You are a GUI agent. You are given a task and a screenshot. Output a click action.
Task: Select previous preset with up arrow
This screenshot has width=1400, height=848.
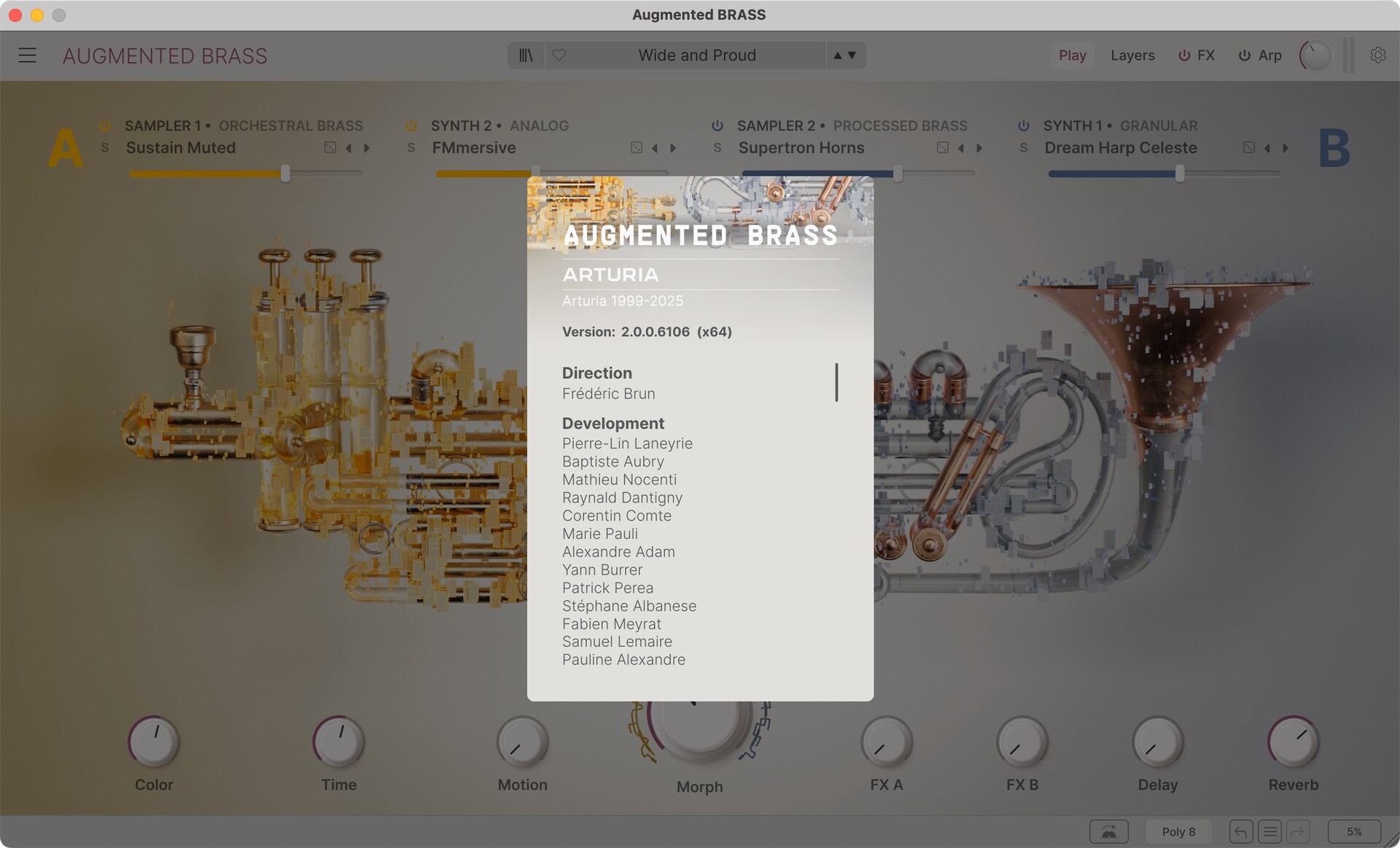837,55
